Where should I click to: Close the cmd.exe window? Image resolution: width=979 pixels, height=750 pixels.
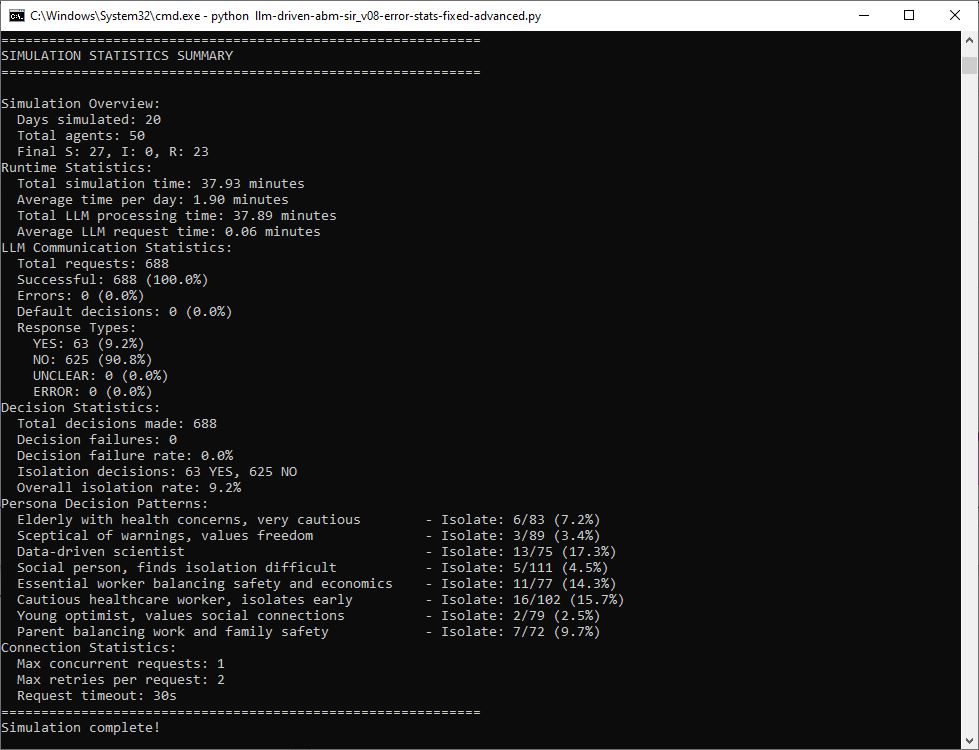pyautogui.click(x=955, y=15)
